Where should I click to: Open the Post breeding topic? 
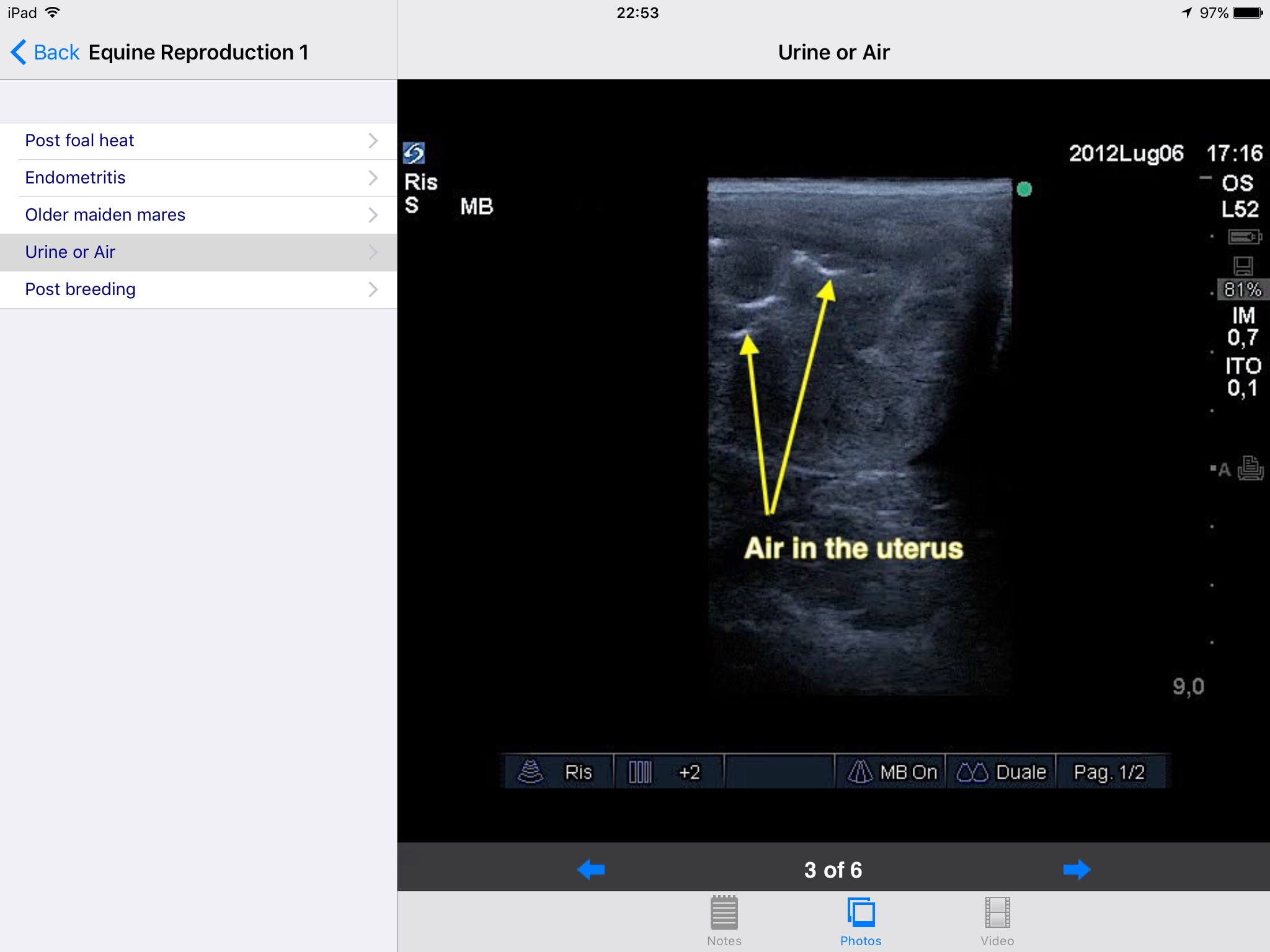[198, 289]
